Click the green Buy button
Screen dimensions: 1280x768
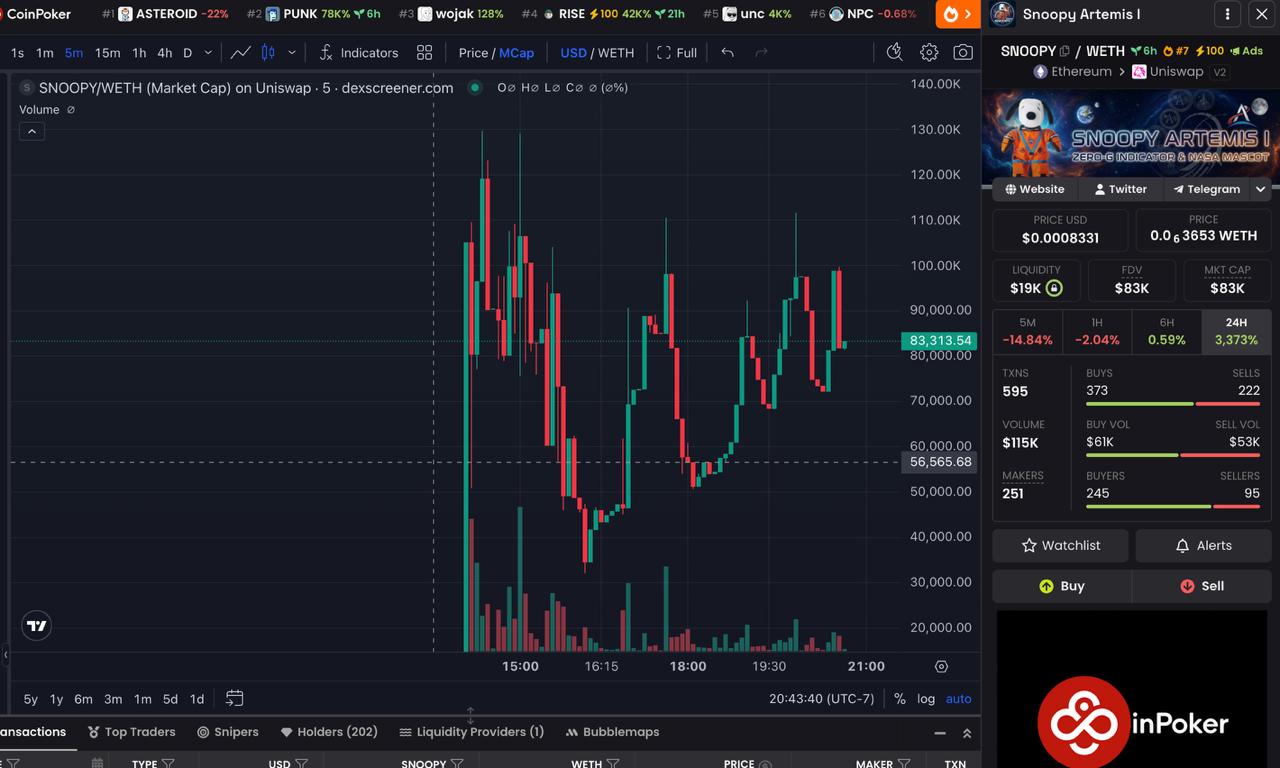[1062, 586]
